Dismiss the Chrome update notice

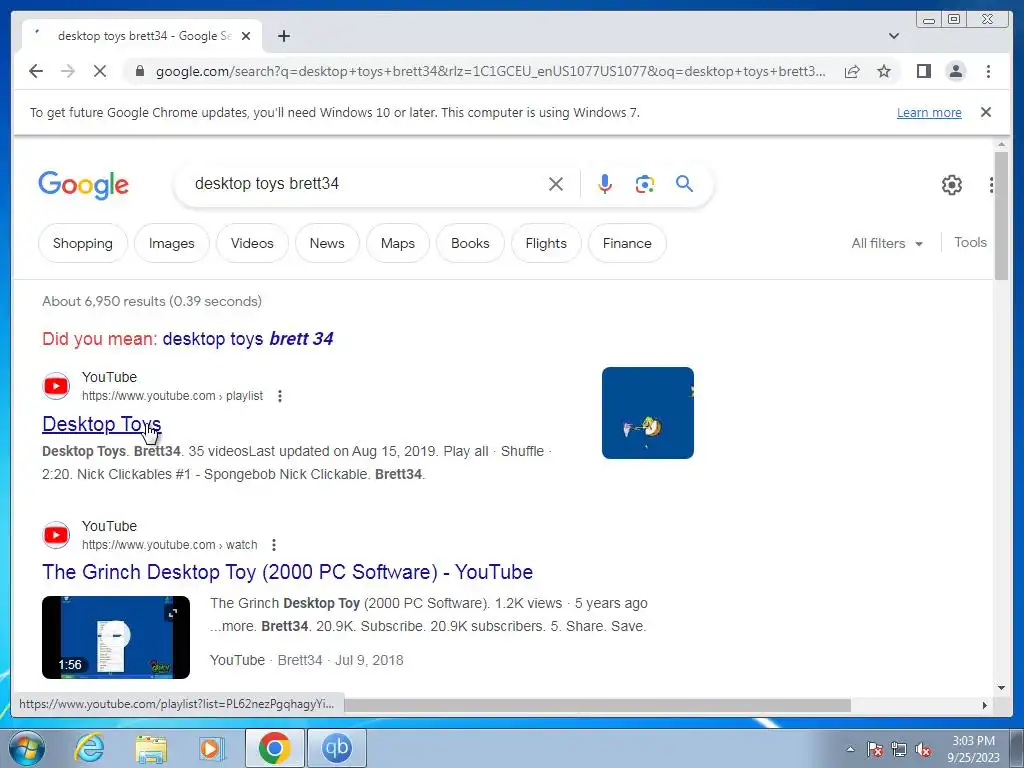(x=986, y=112)
